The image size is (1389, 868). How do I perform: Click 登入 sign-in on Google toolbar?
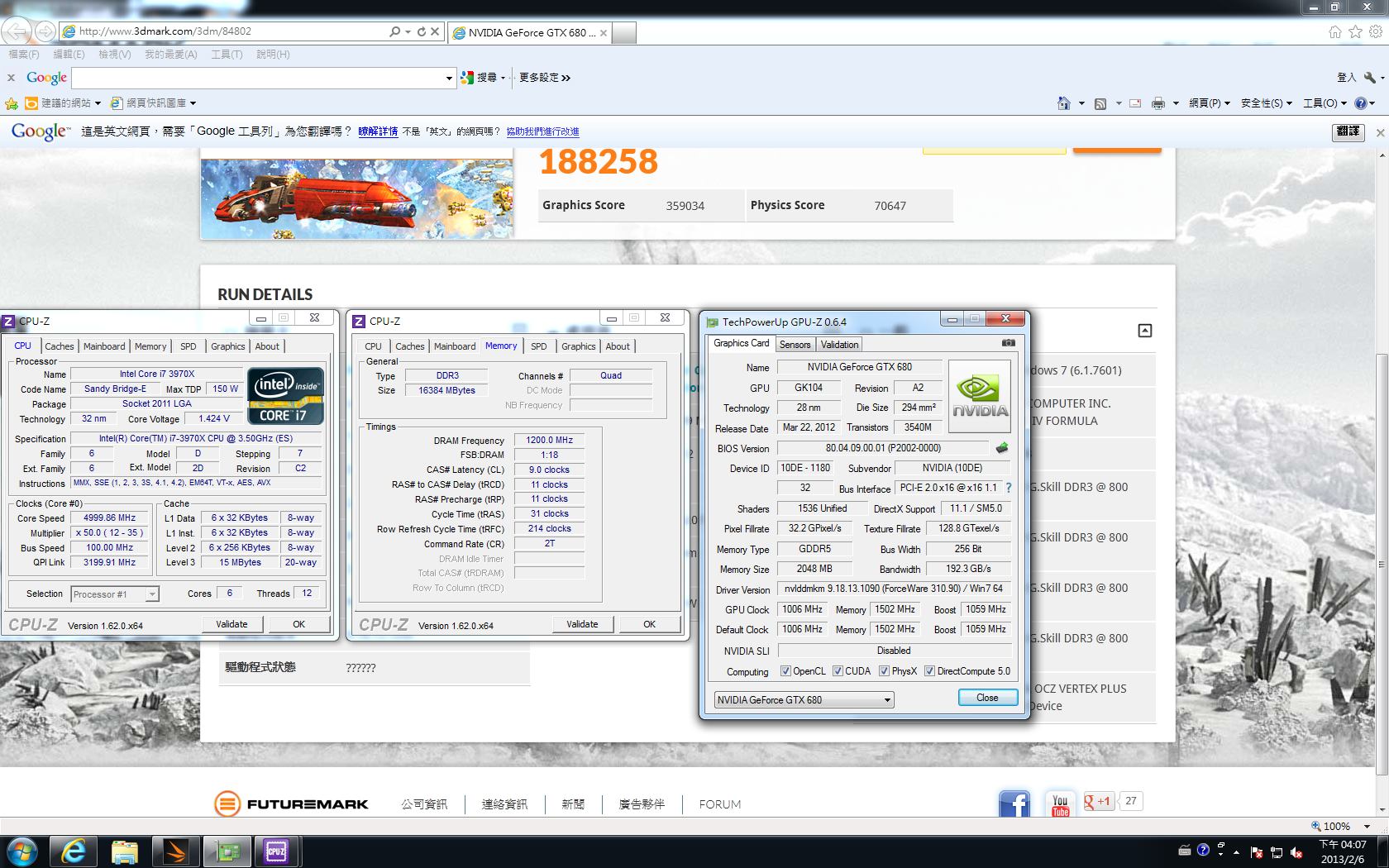coord(1346,78)
